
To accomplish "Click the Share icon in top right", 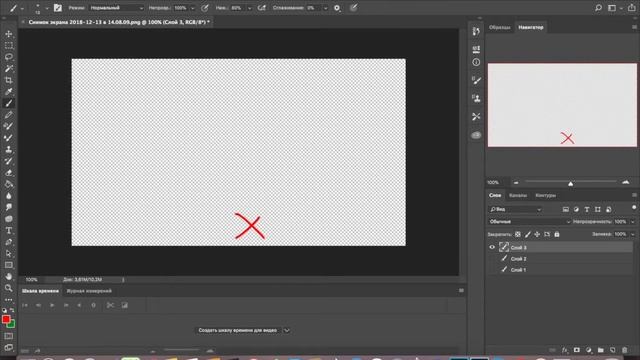I will coord(631,8).
